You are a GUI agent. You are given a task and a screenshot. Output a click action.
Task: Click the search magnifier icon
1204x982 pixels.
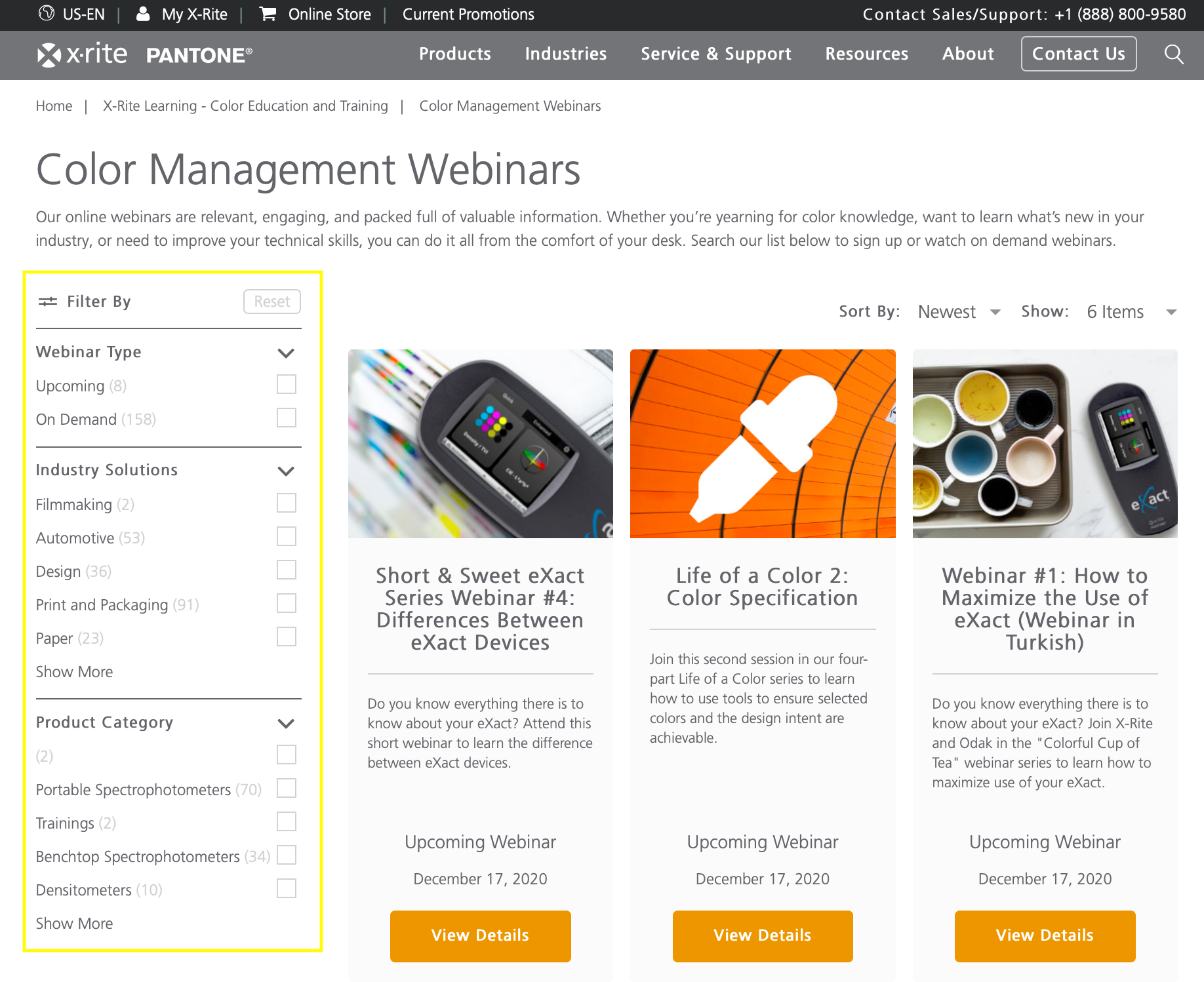tap(1174, 54)
